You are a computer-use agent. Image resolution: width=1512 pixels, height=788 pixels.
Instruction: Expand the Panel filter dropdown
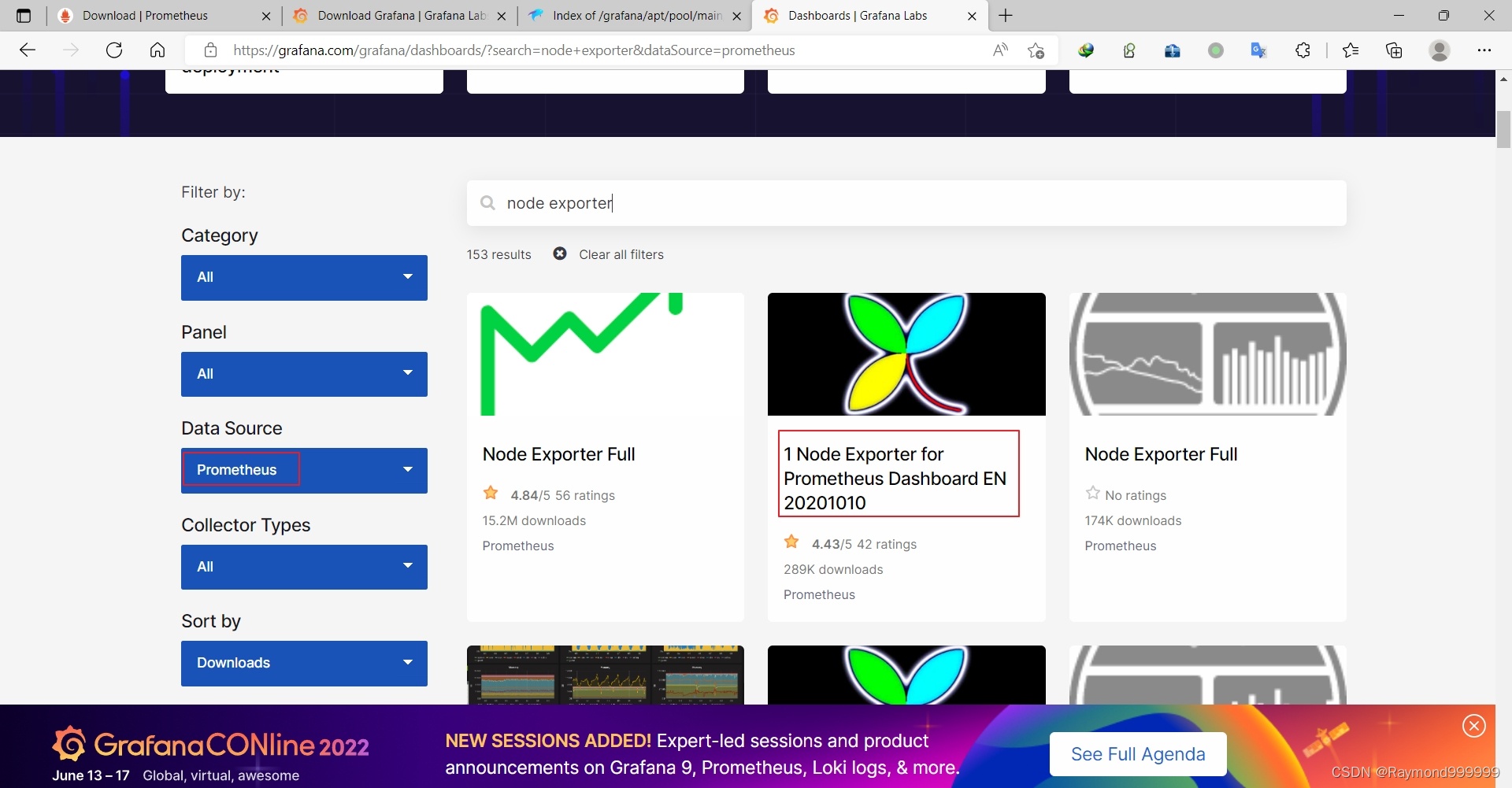pyautogui.click(x=304, y=374)
